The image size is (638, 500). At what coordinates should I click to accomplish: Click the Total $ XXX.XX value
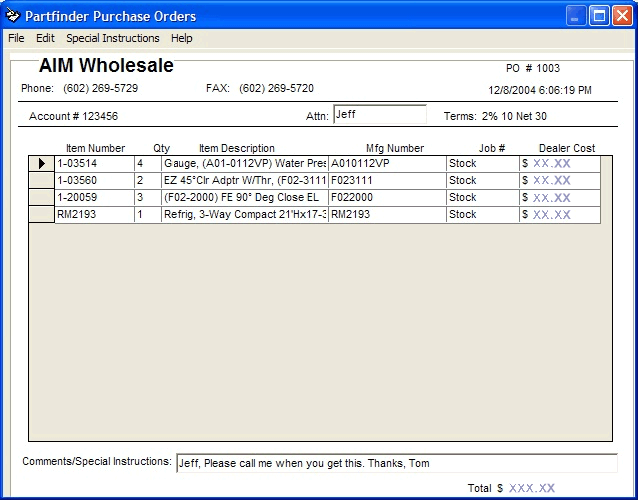[532, 488]
